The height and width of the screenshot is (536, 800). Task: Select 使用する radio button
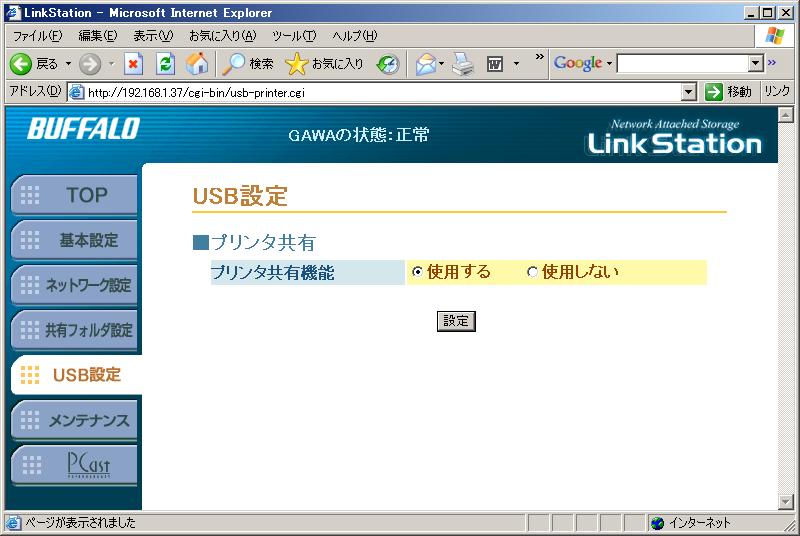point(417,272)
